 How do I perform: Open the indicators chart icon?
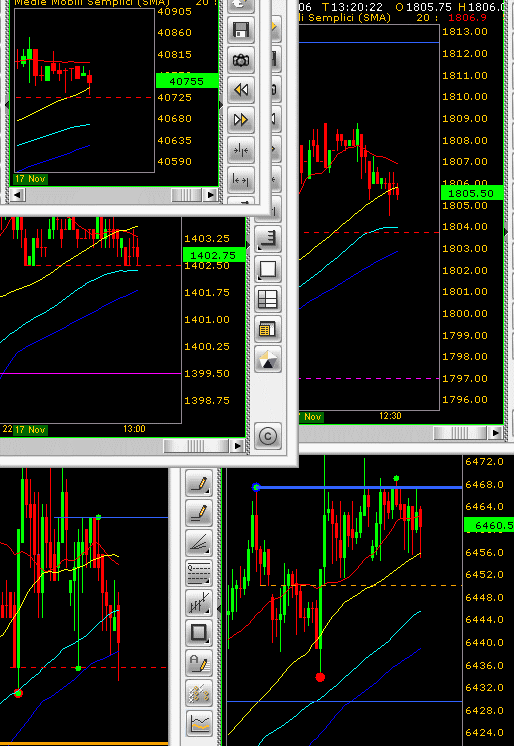pyautogui.click(x=199, y=724)
